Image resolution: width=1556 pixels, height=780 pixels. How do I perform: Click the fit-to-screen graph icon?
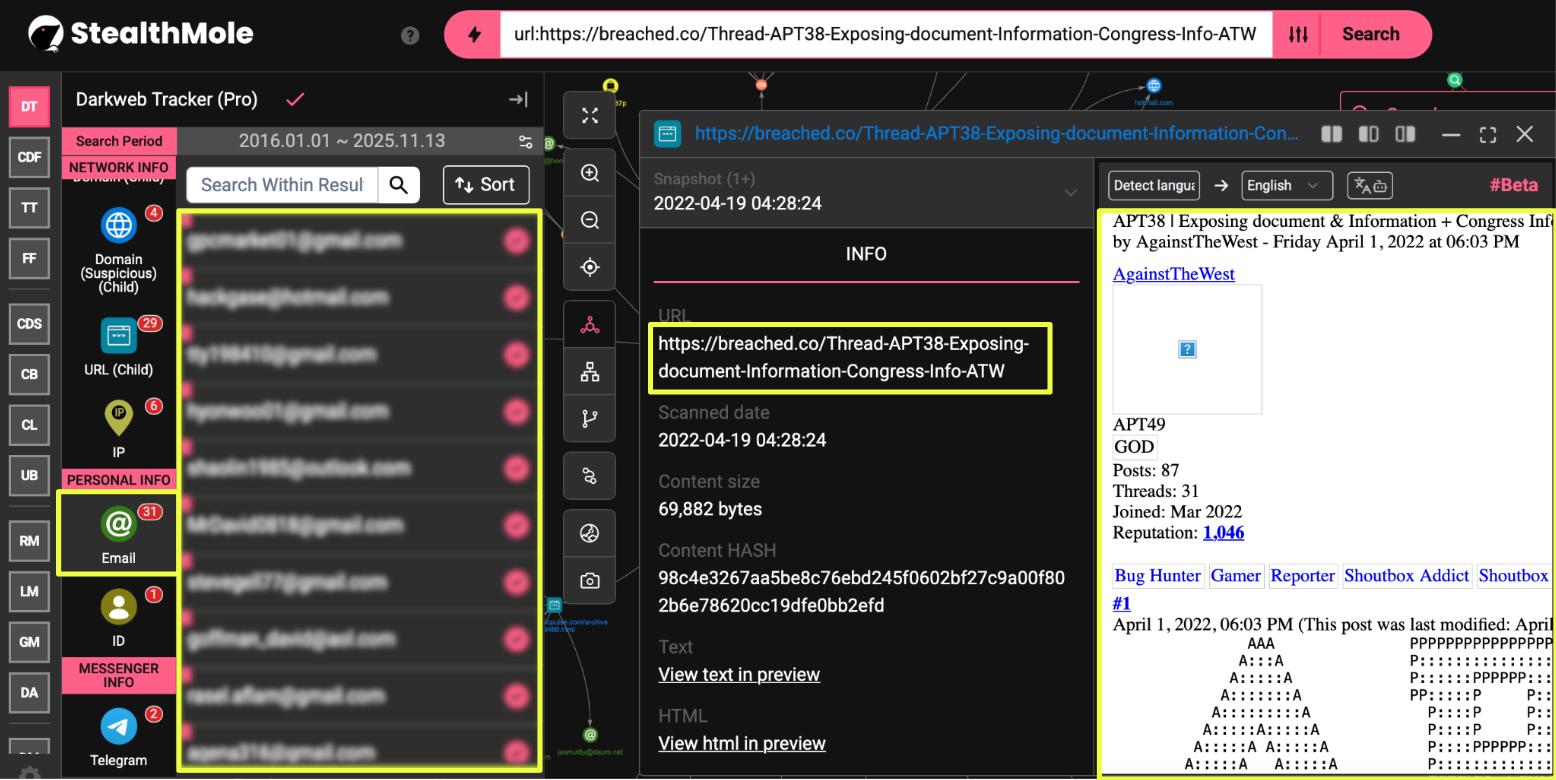pos(590,117)
